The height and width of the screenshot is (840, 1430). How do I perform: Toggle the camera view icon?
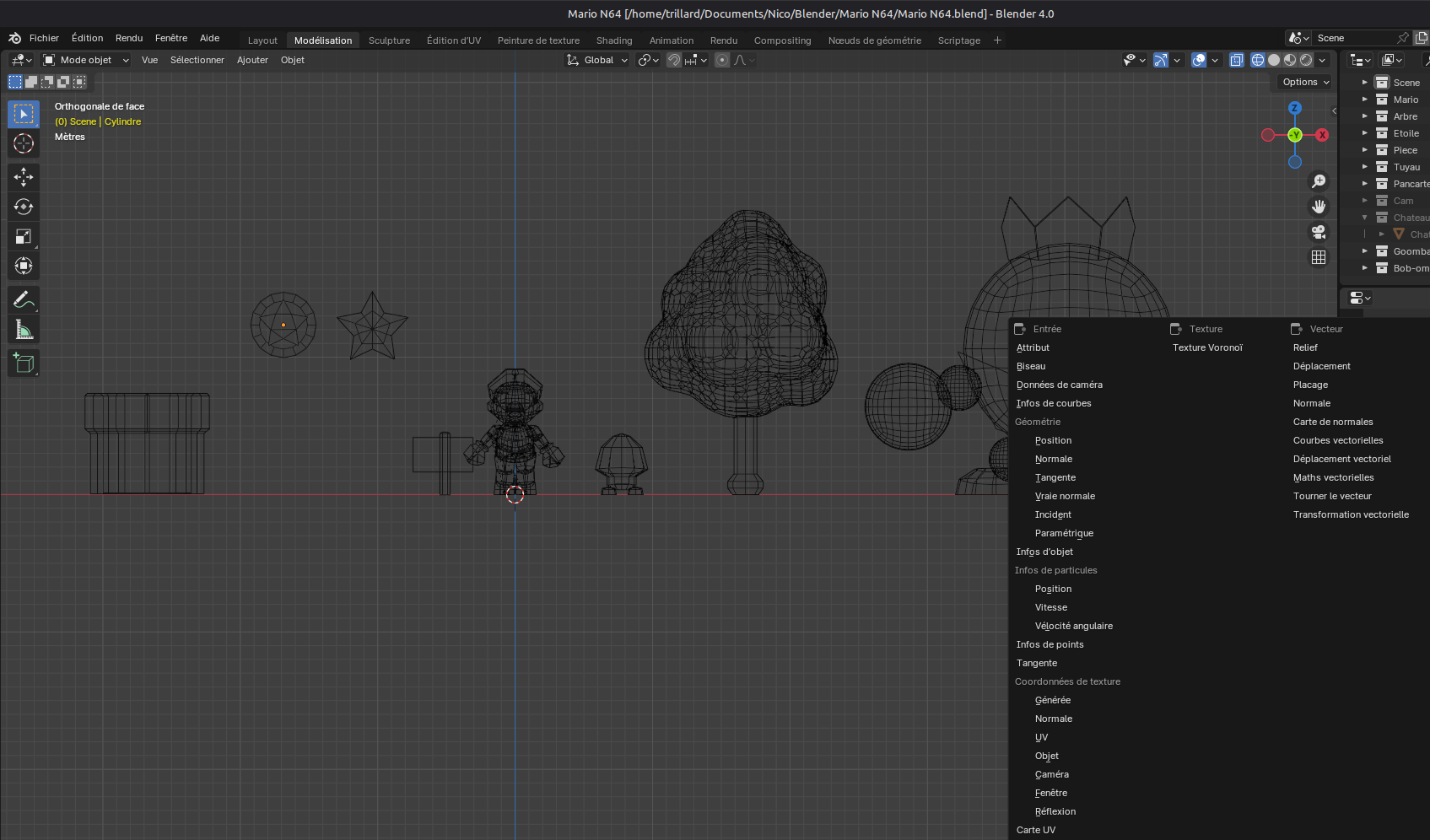[1319, 232]
